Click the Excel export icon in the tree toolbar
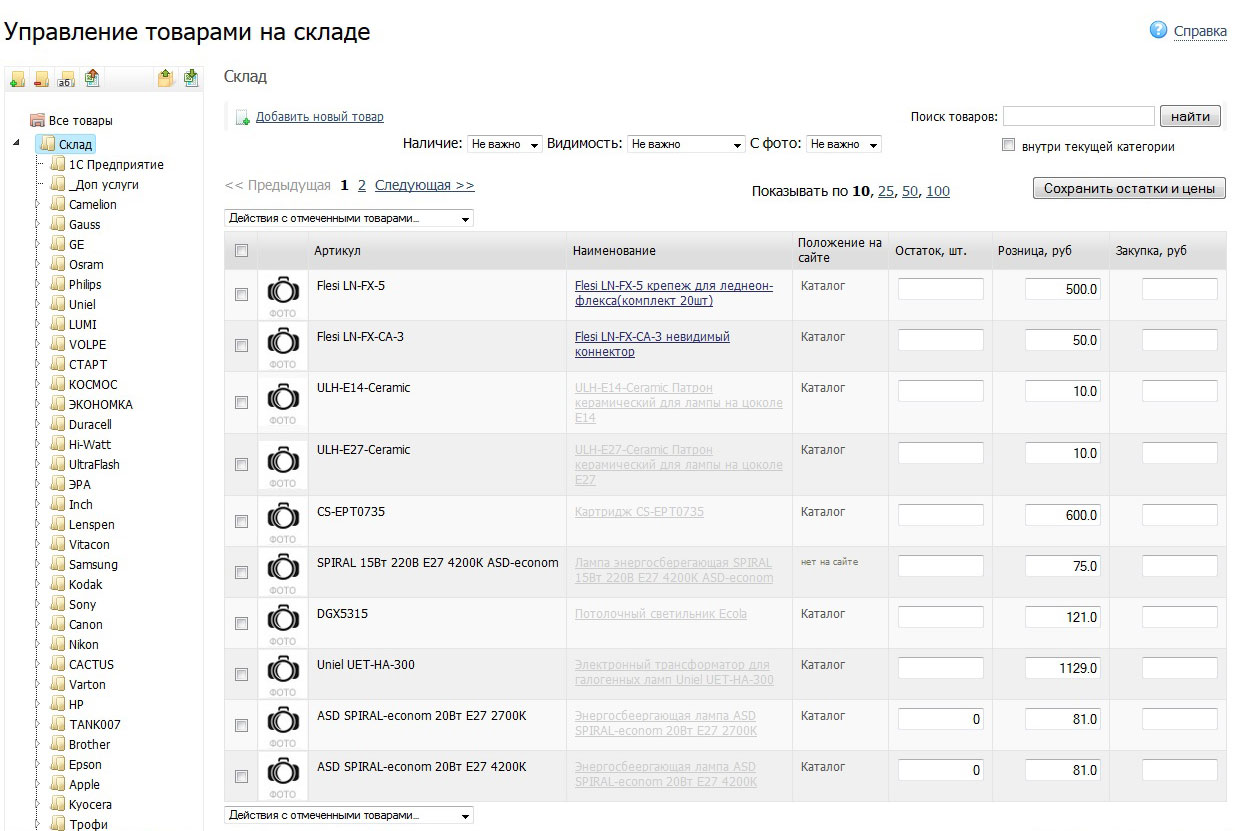The width and height of the screenshot is (1235, 831). (x=92, y=78)
